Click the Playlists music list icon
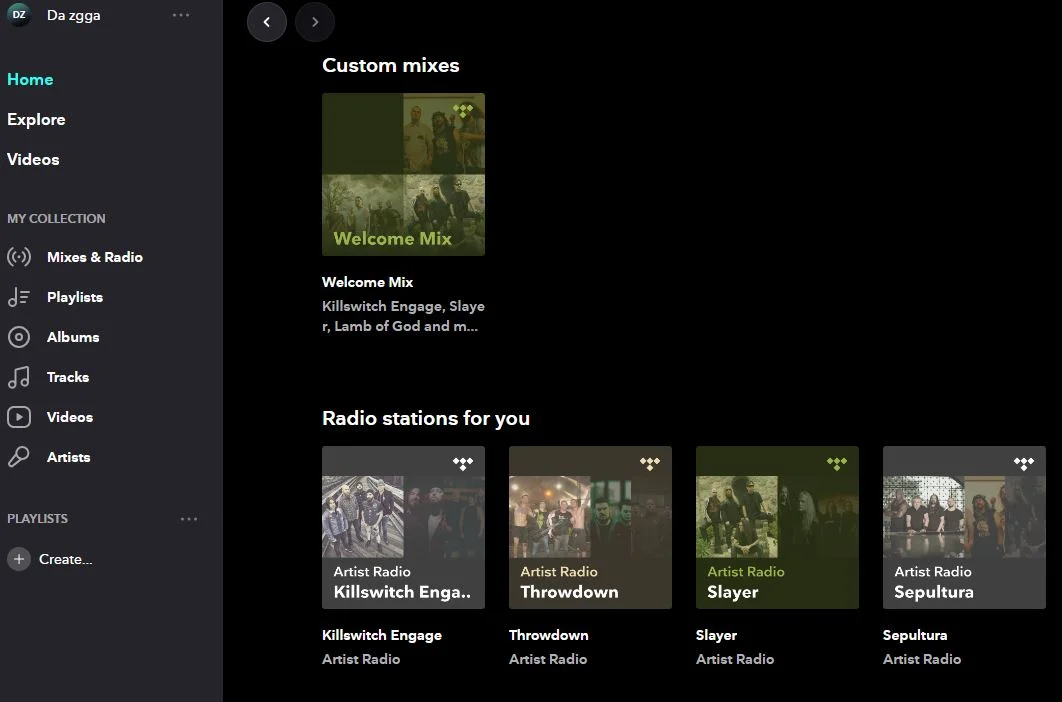 pos(19,297)
